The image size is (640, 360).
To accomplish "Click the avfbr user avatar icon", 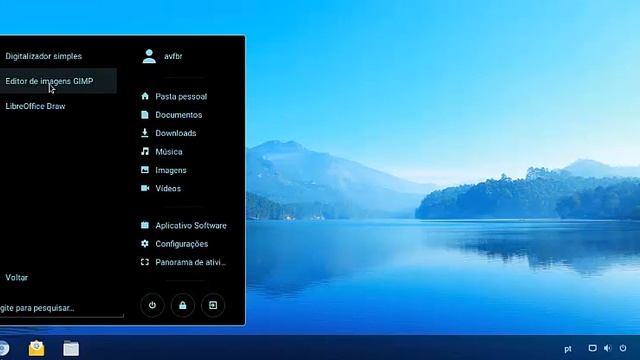I will click(149, 56).
